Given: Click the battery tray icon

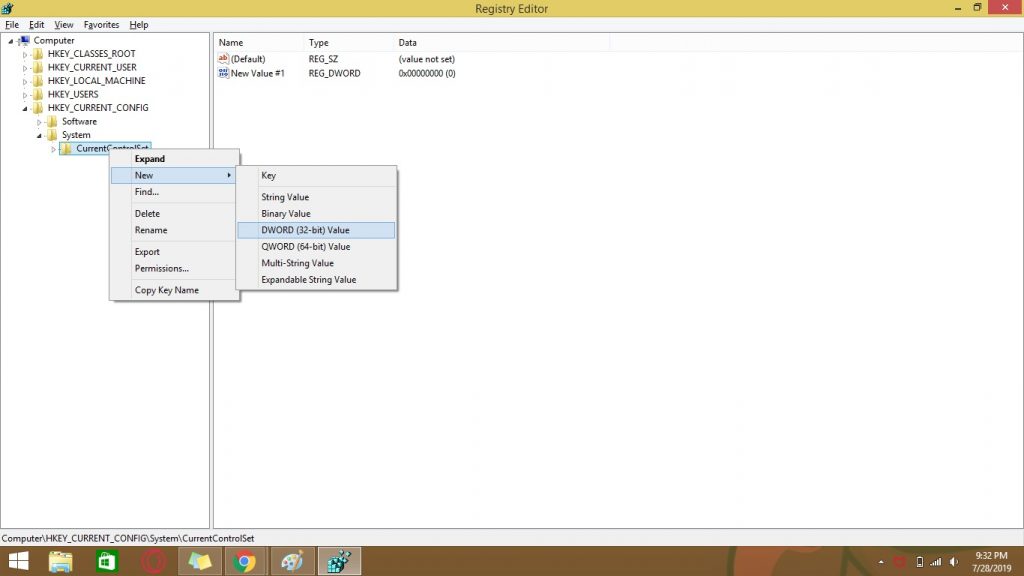Looking at the screenshot, I should click(920, 562).
